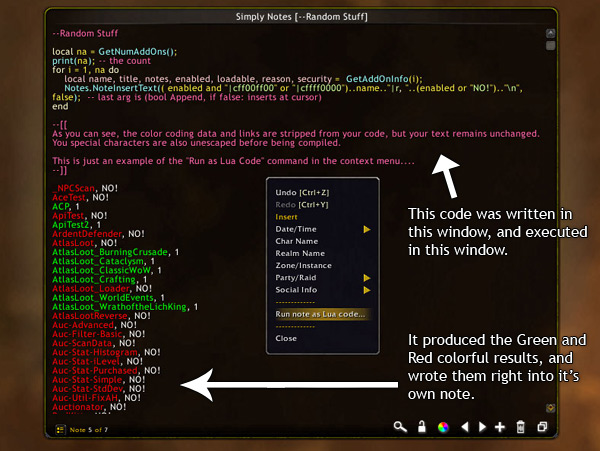
Task: Expand the Social Info submenu arrow
Action: click(x=367, y=290)
